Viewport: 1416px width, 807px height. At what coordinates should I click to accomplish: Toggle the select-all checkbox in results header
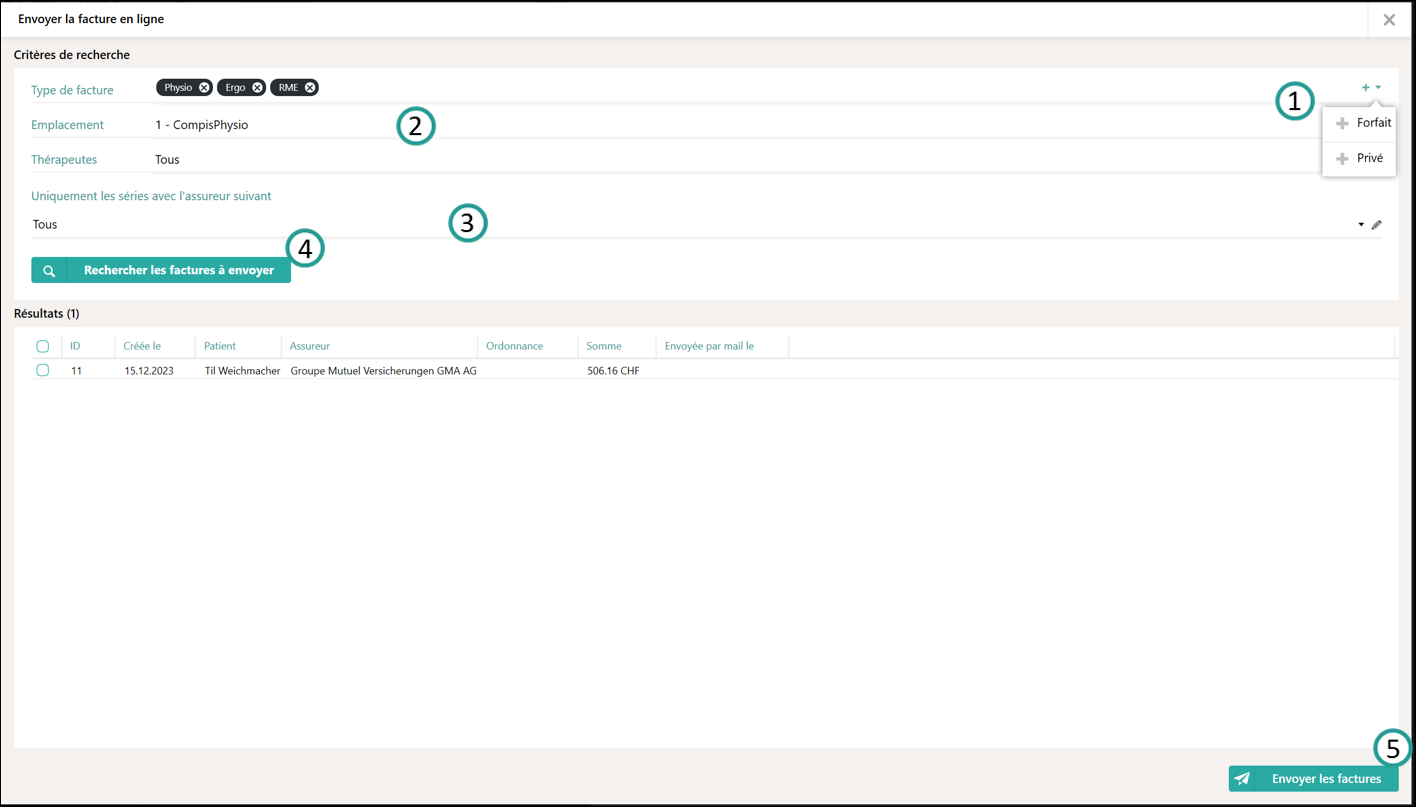point(43,346)
